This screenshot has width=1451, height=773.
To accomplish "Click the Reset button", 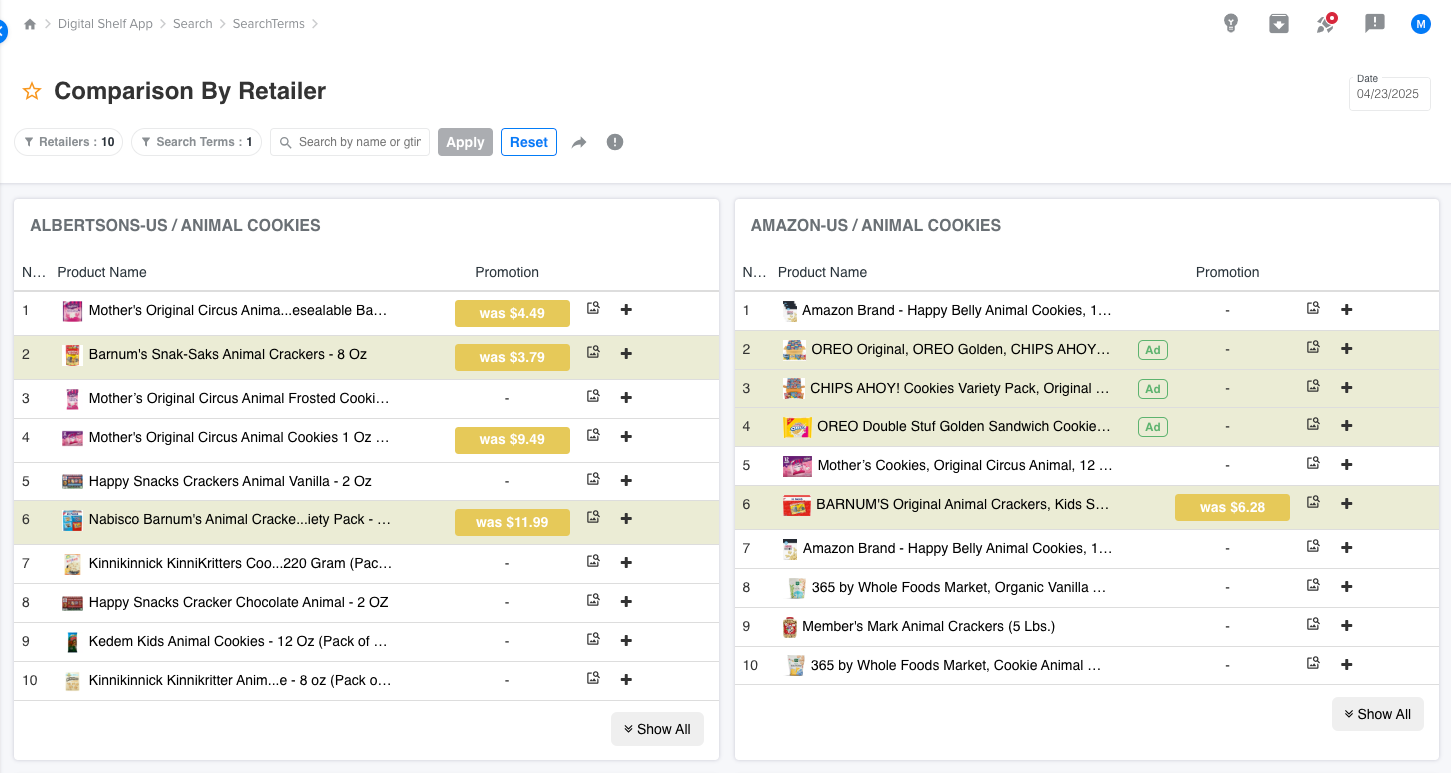I will pos(529,142).
